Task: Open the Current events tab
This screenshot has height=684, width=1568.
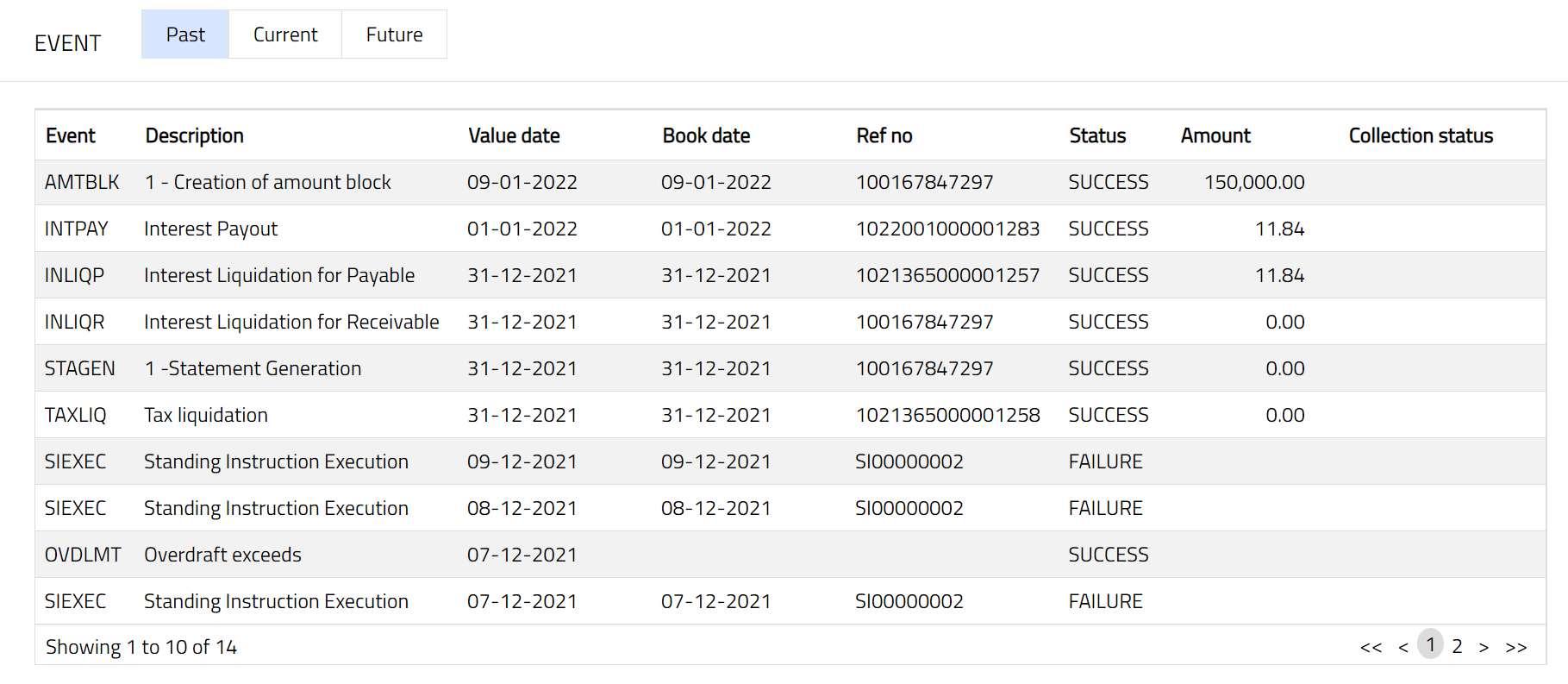Action: 285,35
